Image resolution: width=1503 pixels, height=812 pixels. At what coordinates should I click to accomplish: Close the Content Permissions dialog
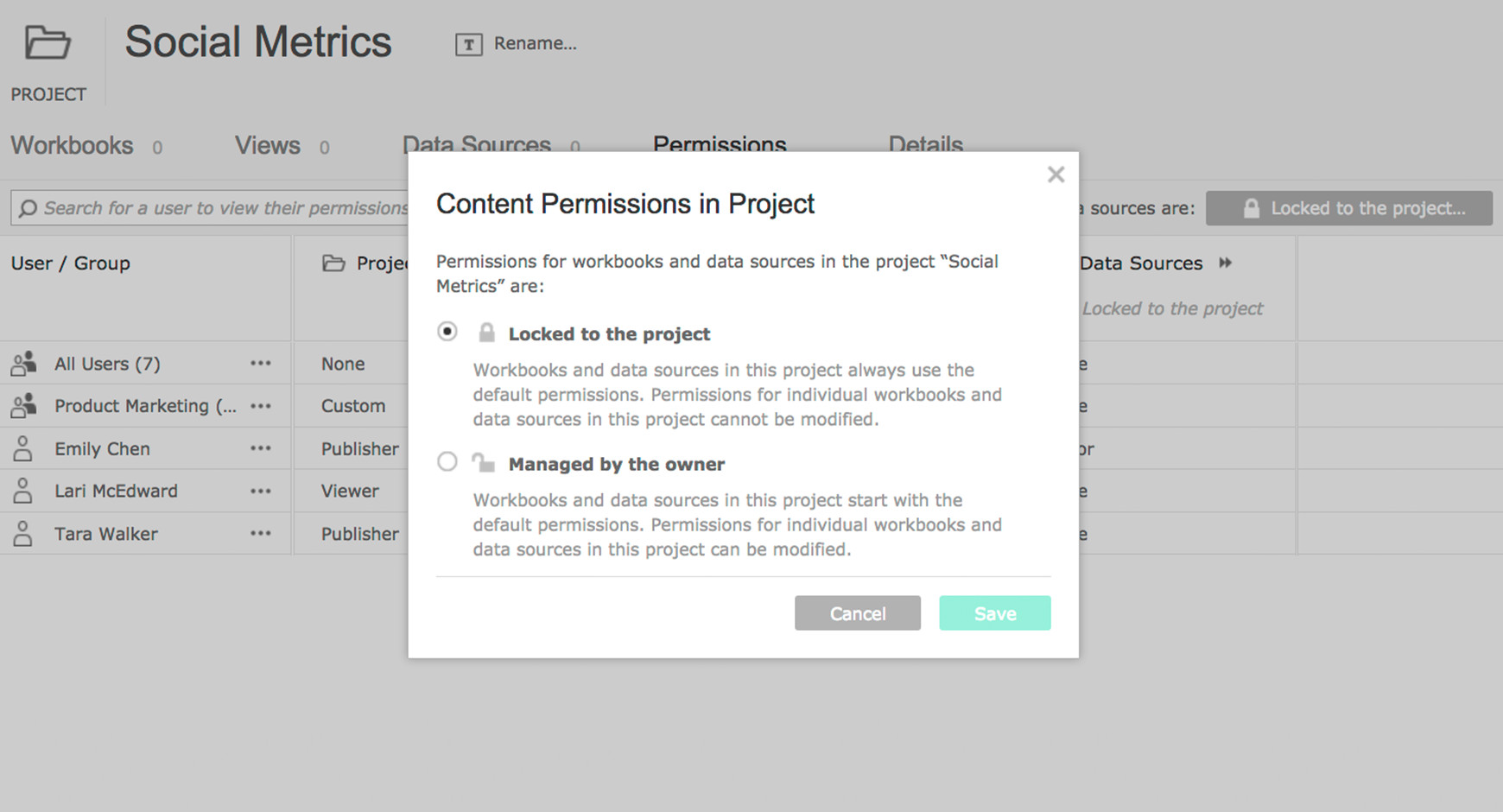1056,174
